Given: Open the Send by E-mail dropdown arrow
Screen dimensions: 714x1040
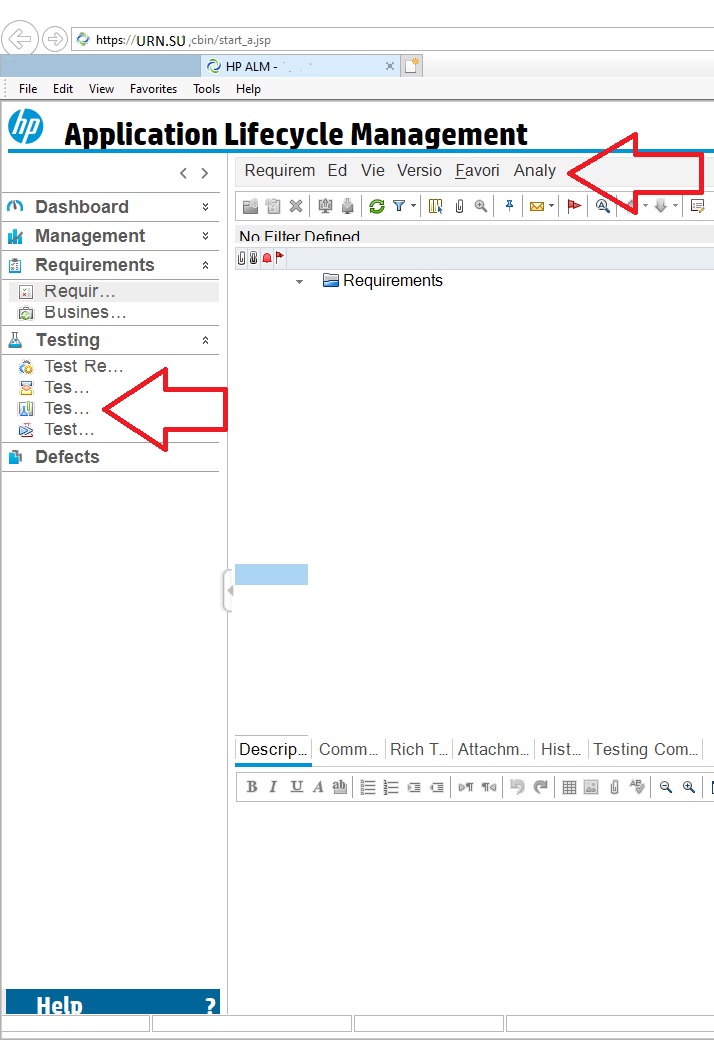Looking at the screenshot, I should [x=551, y=206].
